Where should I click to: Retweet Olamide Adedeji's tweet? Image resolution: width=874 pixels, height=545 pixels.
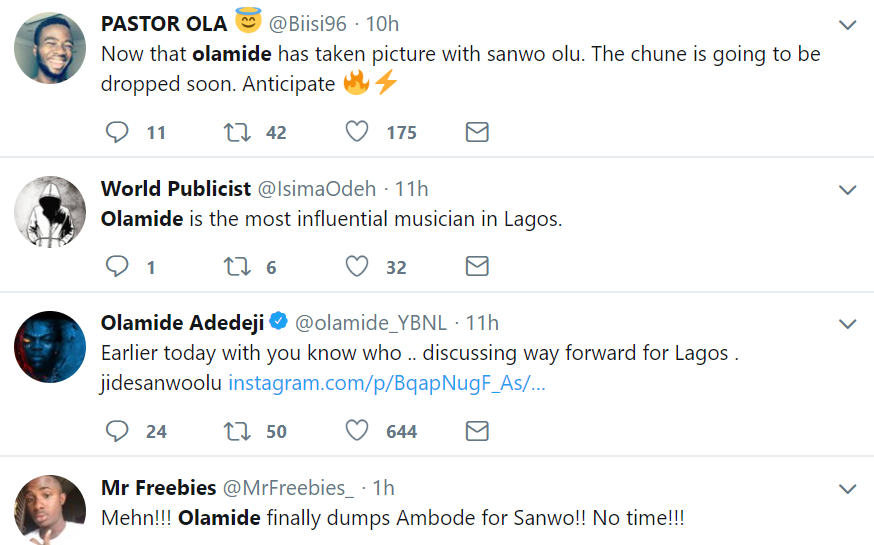point(237,431)
